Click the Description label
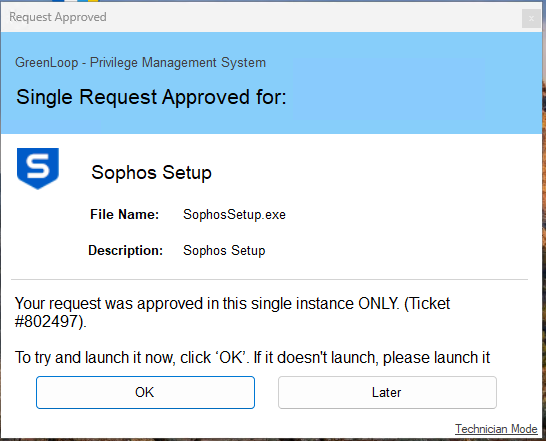 click(x=125, y=250)
